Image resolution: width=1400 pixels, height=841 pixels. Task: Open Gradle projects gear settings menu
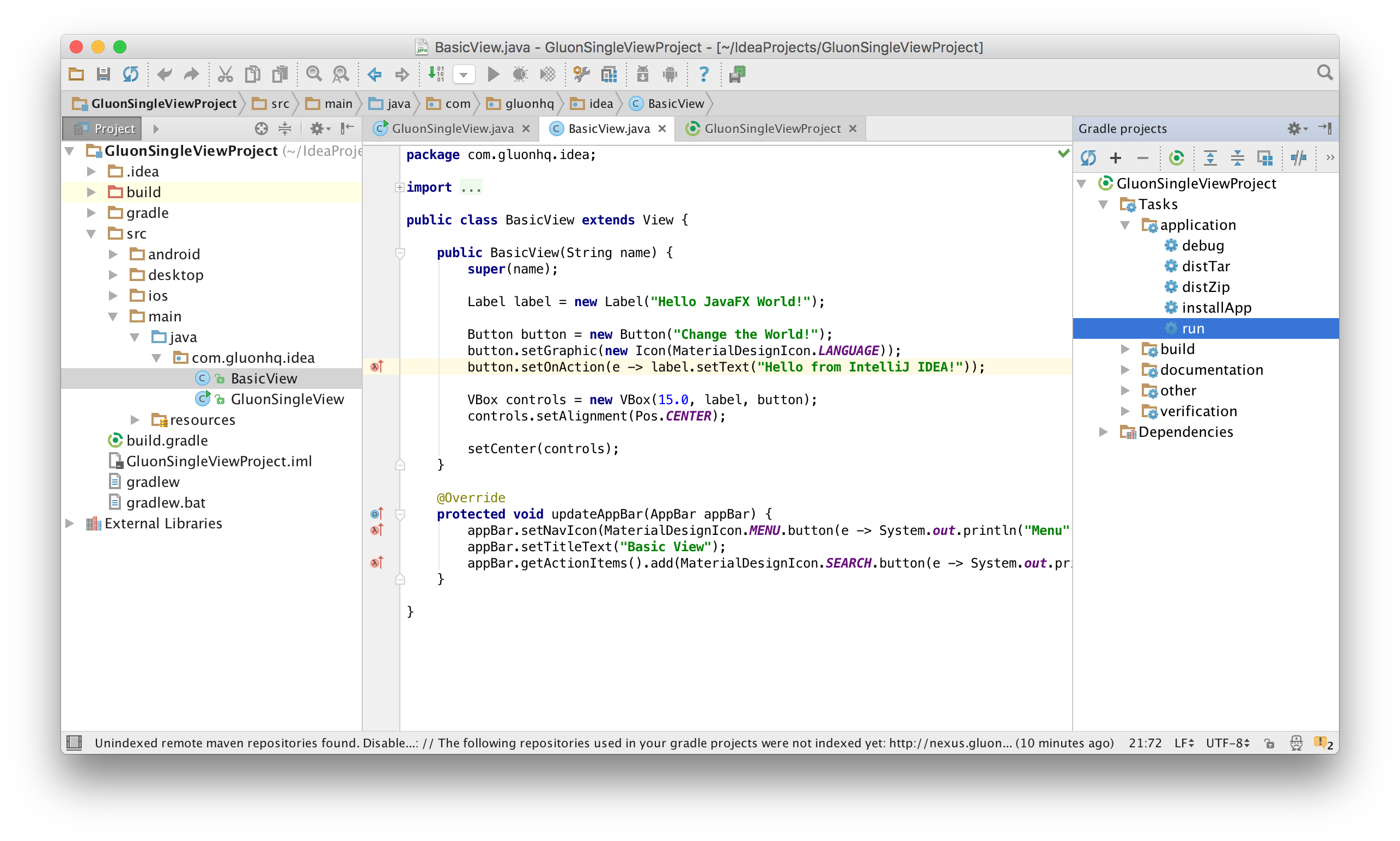(1296, 129)
